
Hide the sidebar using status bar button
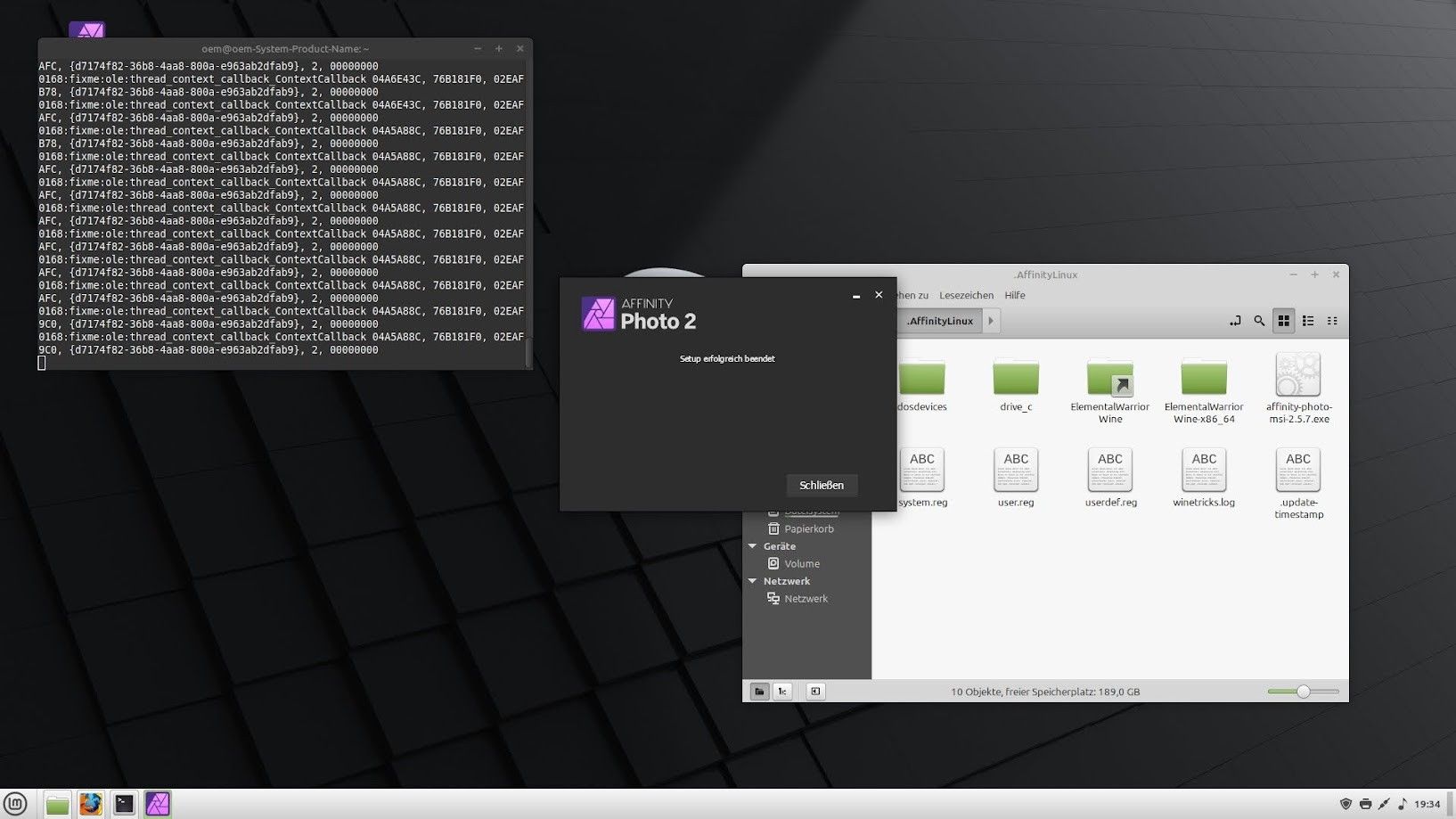815,692
